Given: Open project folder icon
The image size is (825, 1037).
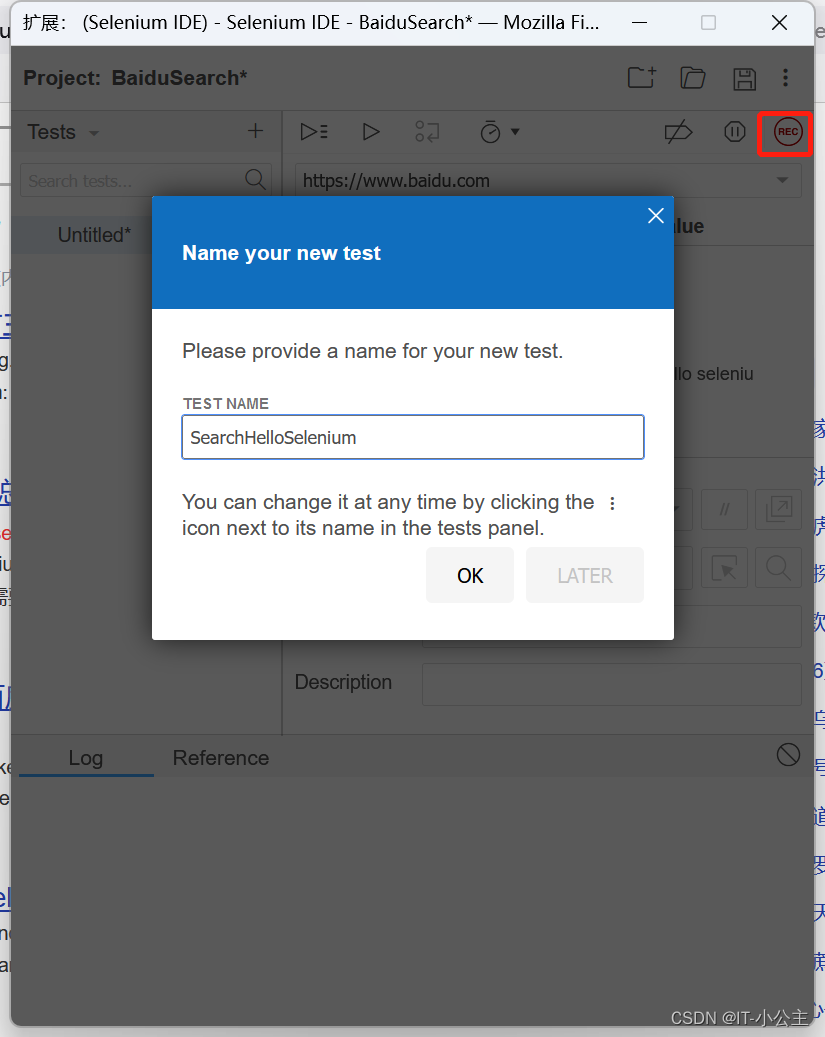Looking at the screenshot, I should pyautogui.click(x=693, y=77).
